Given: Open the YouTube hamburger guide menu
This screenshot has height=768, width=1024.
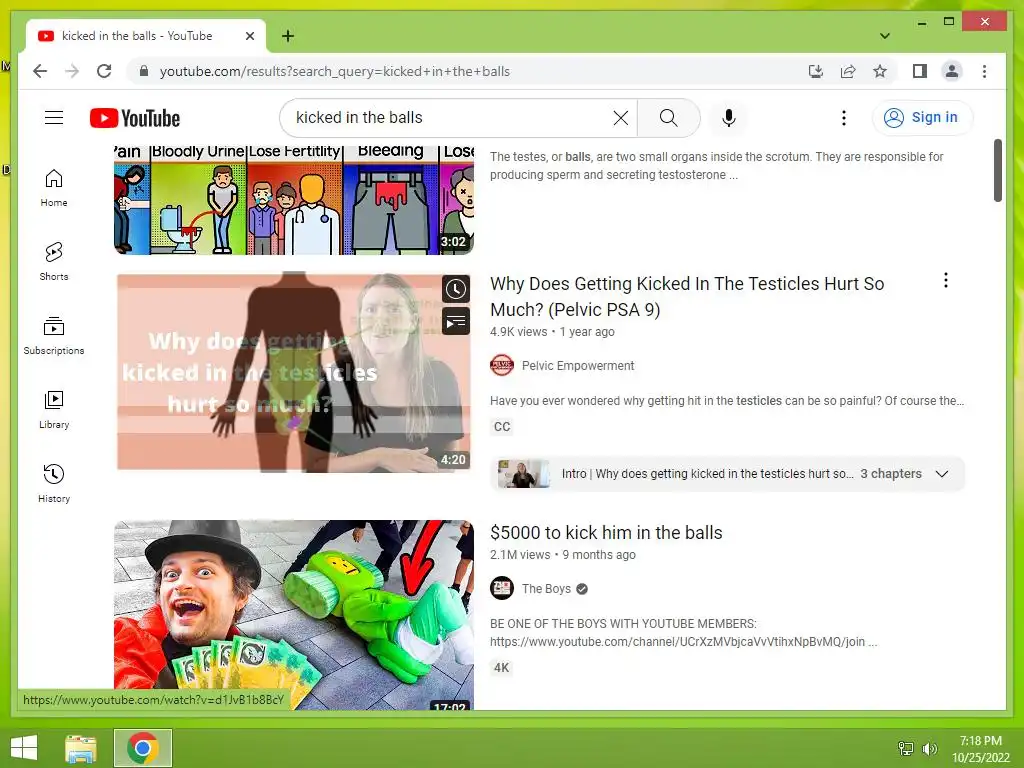Looking at the screenshot, I should click(54, 118).
